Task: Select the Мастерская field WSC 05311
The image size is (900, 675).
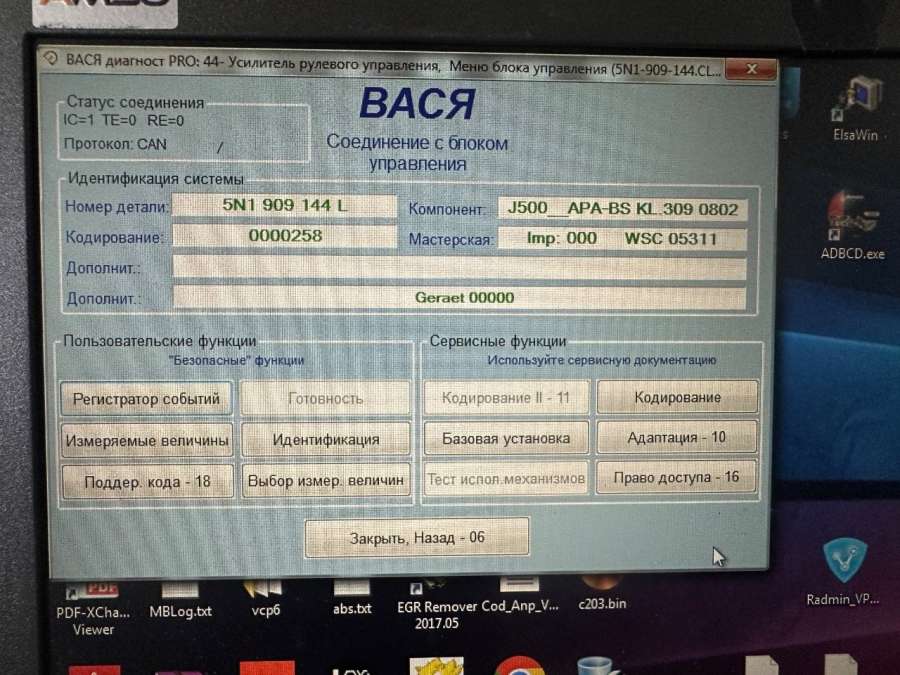Action: pyautogui.click(x=623, y=238)
